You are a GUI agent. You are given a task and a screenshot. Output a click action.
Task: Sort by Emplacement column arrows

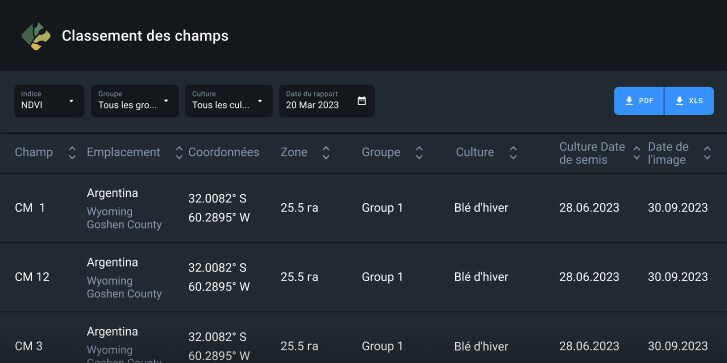(x=179, y=153)
